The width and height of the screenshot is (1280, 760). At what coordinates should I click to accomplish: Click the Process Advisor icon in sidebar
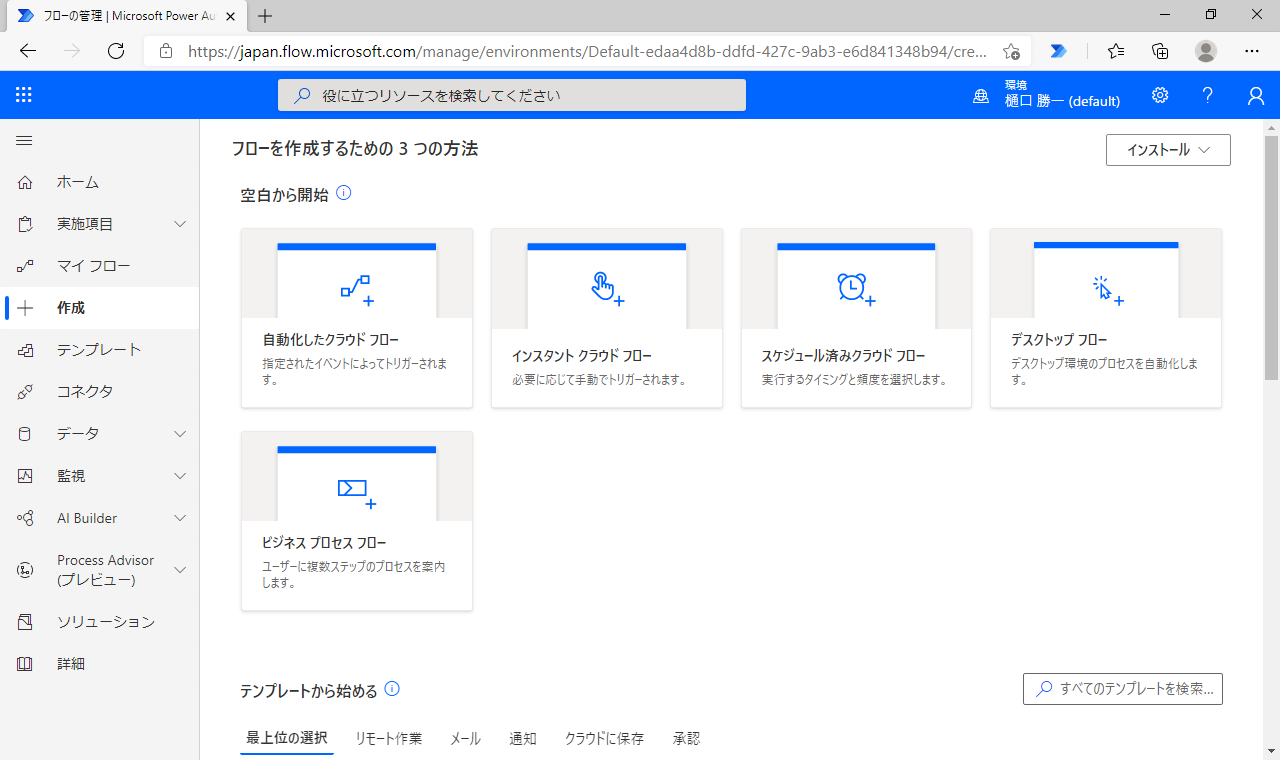point(25,570)
